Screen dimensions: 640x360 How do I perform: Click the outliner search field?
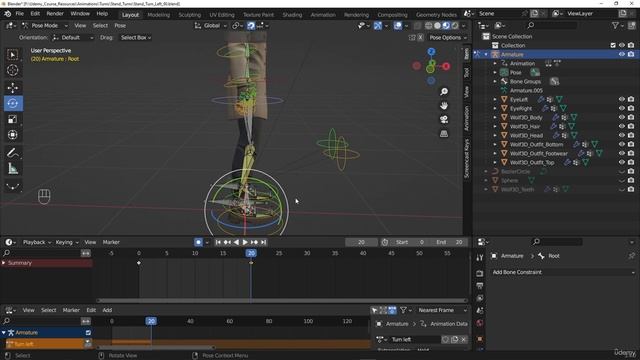tap(552, 26)
